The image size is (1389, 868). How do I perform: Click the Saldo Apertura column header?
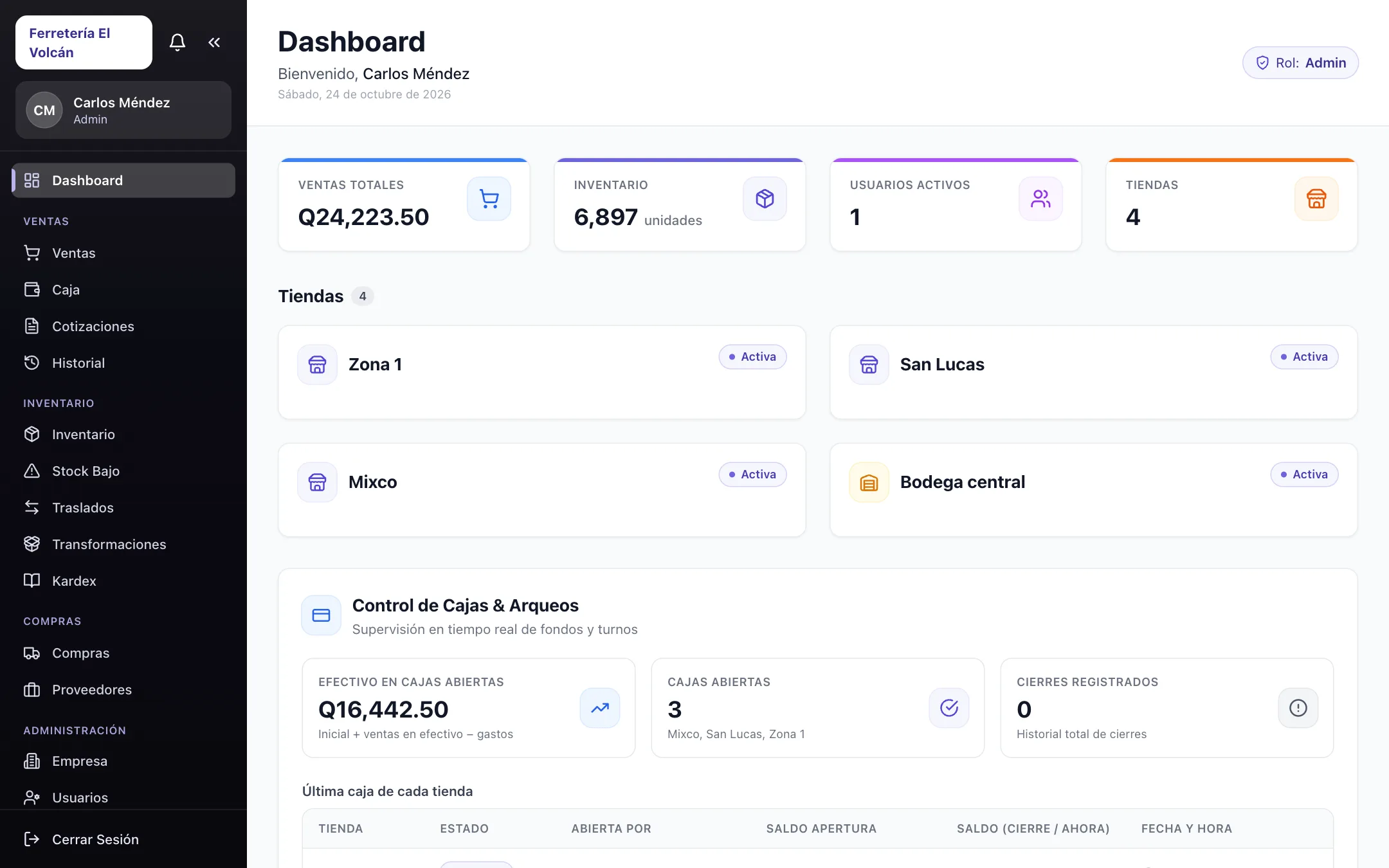822,829
